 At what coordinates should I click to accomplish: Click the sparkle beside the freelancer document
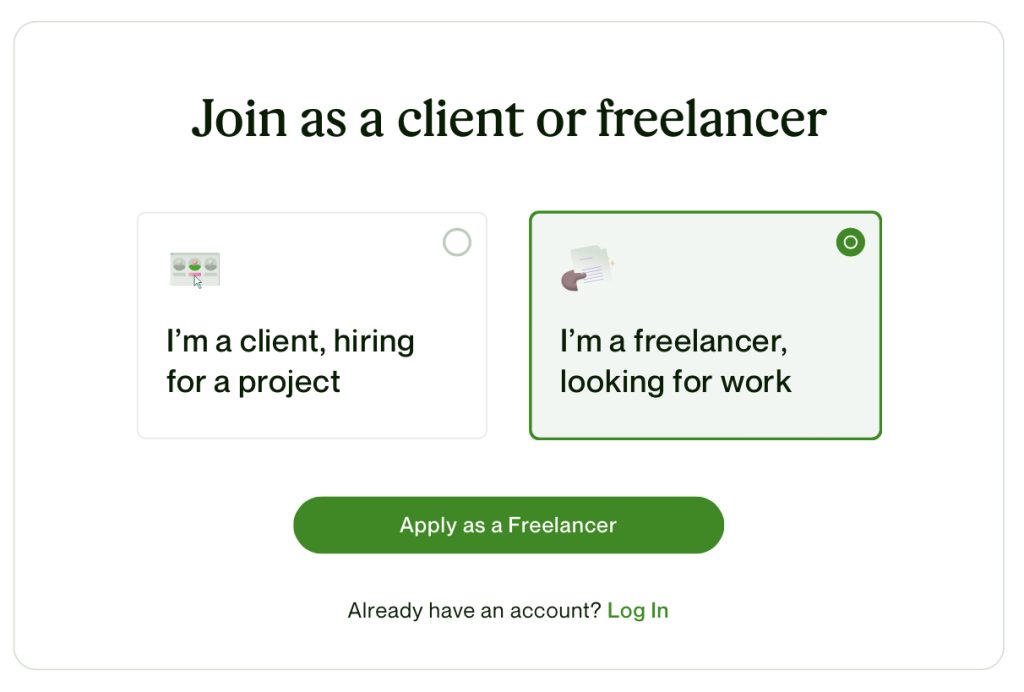coord(611,263)
